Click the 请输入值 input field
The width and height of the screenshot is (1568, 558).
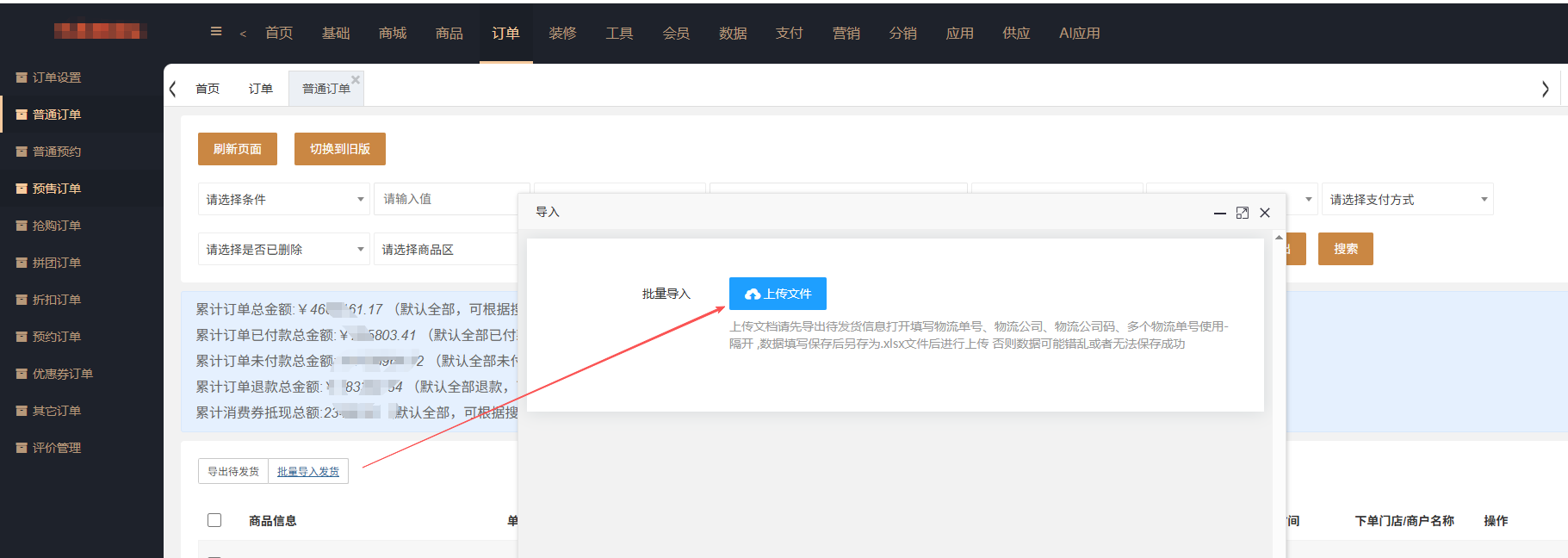(x=448, y=199)
